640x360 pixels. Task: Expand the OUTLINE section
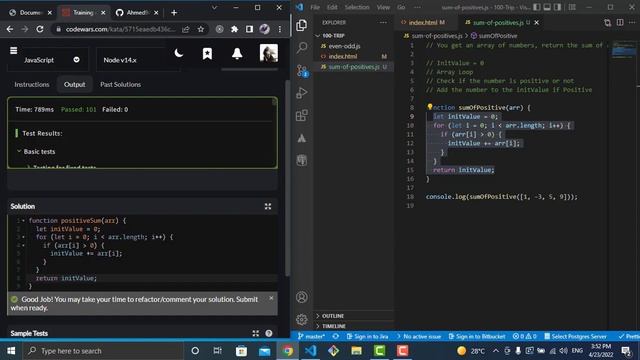(x=353, y=316)
